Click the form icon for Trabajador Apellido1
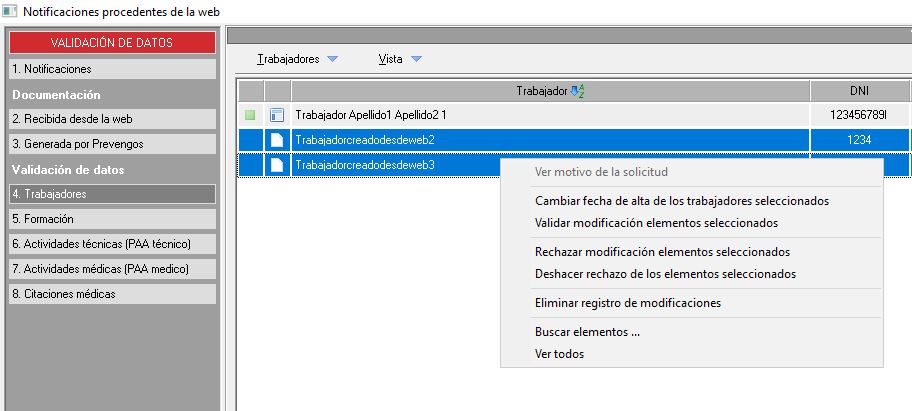 (x=277, y=115)
